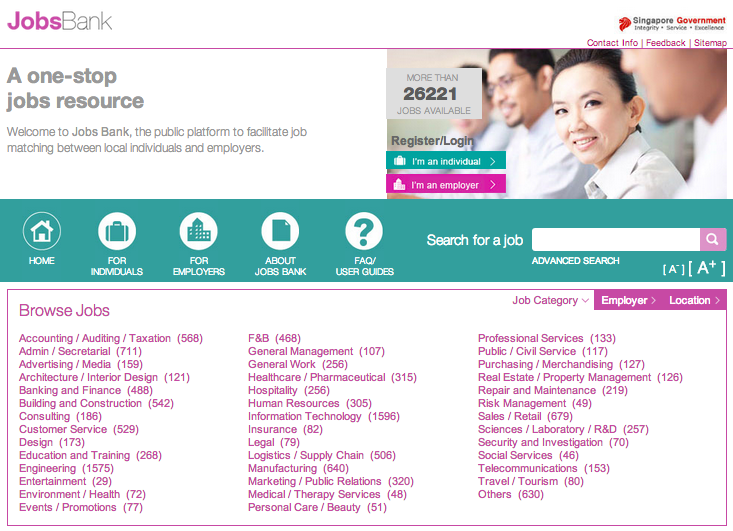733x531 pixels.
Task: Click the I'm an individual button
Action: tap(445, 161)
